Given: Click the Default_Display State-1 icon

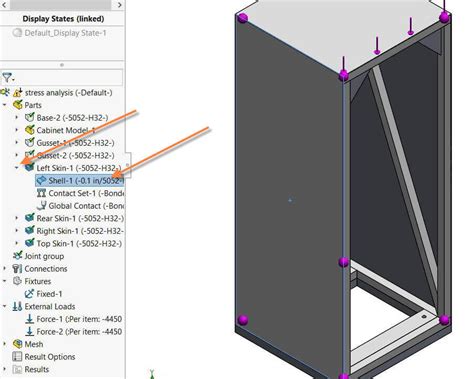Looking at the screenshot, I should pyautogui.click(x=17, y=33).
